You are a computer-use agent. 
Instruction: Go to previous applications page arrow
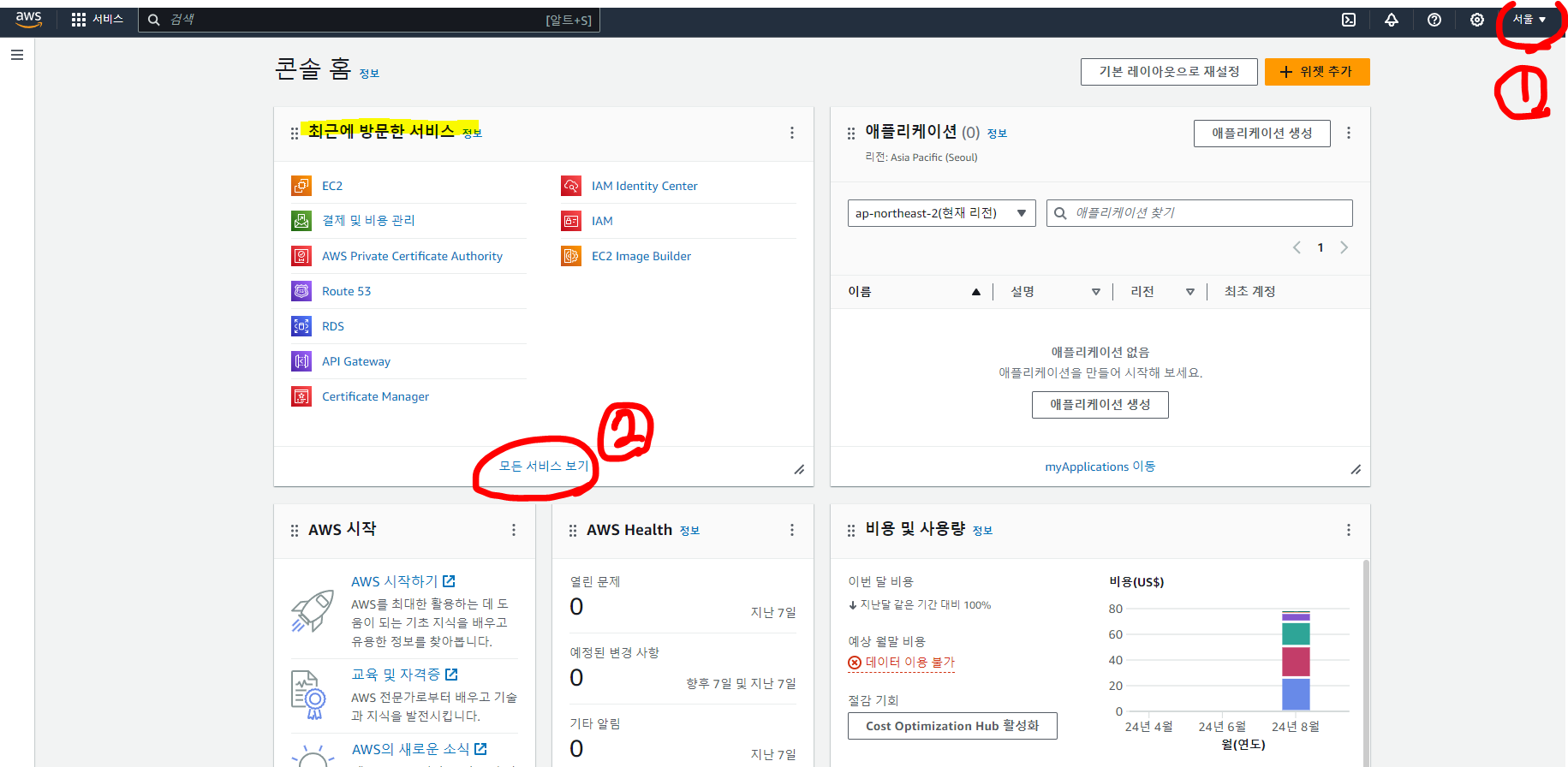tap(1297, 247)
